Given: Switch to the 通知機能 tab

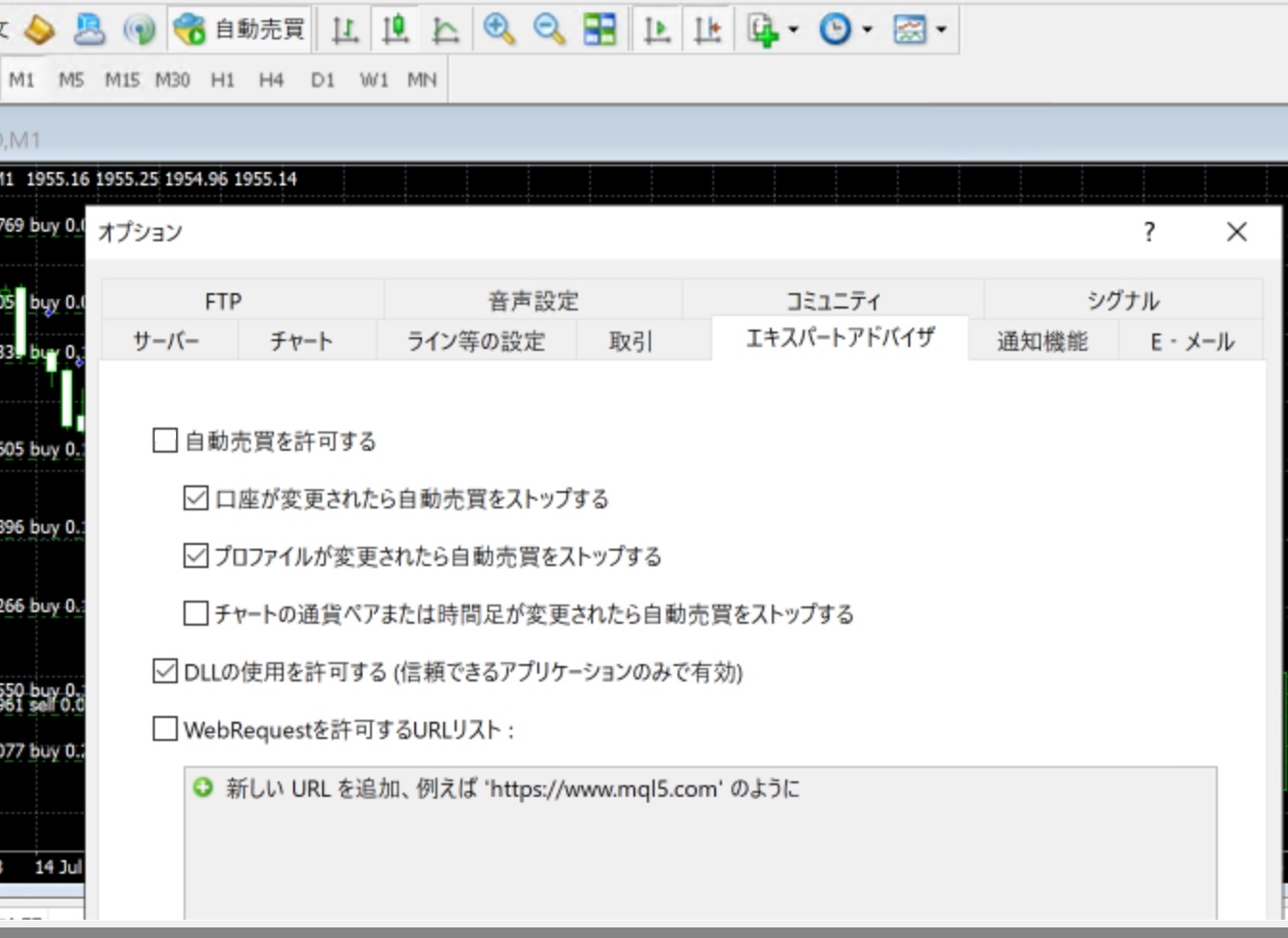Looking at the screenshot, I should (x=1043, y=340).
